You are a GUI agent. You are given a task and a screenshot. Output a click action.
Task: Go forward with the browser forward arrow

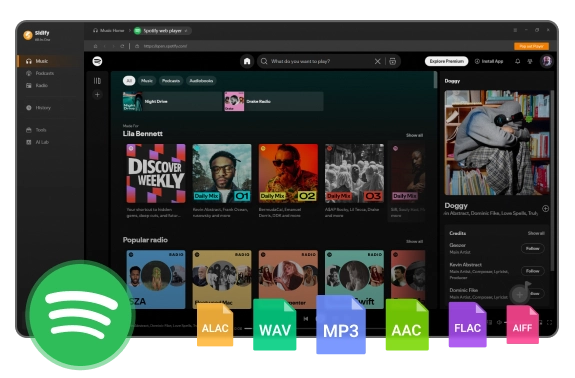pos(113,46)
